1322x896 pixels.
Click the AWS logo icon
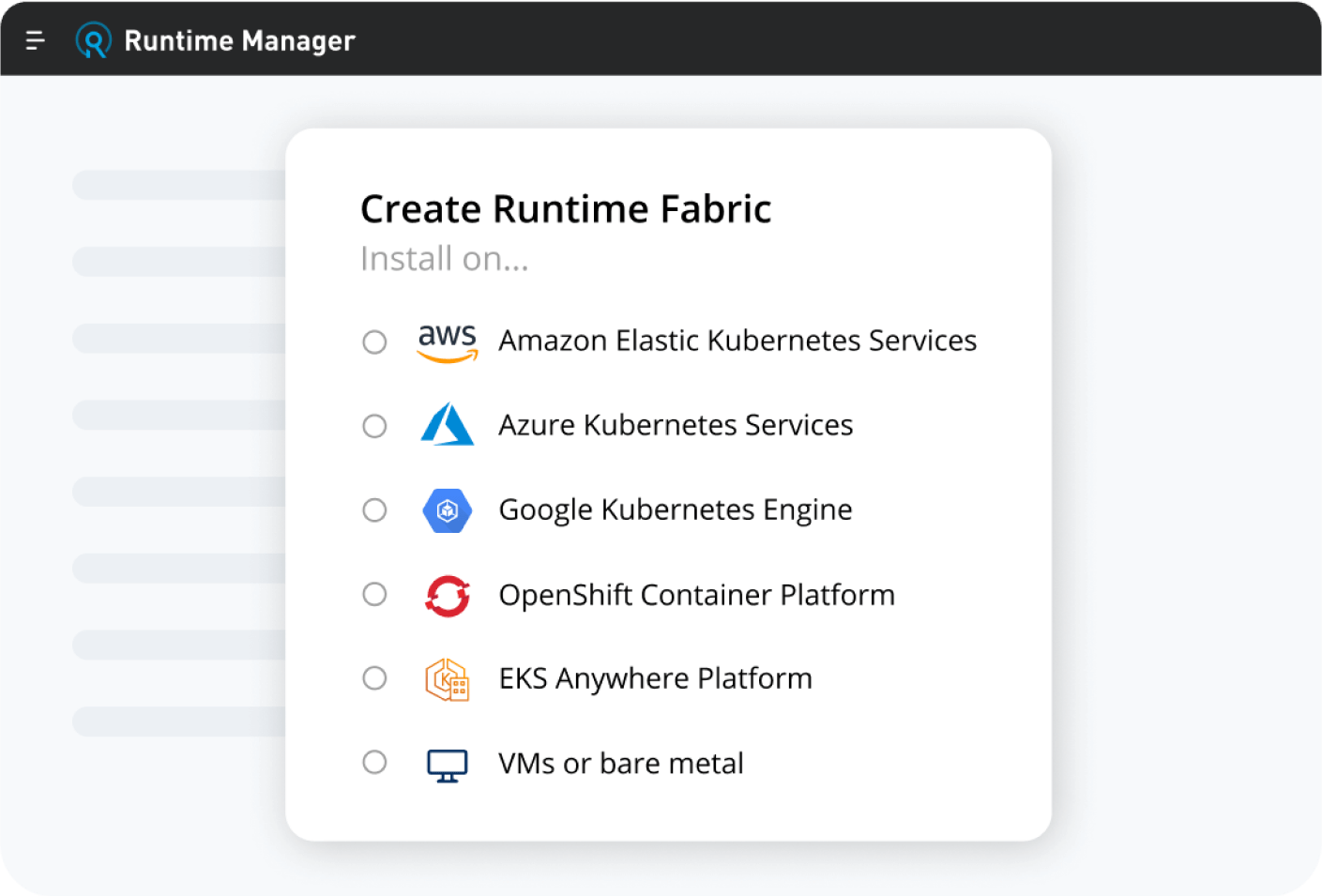448,342
